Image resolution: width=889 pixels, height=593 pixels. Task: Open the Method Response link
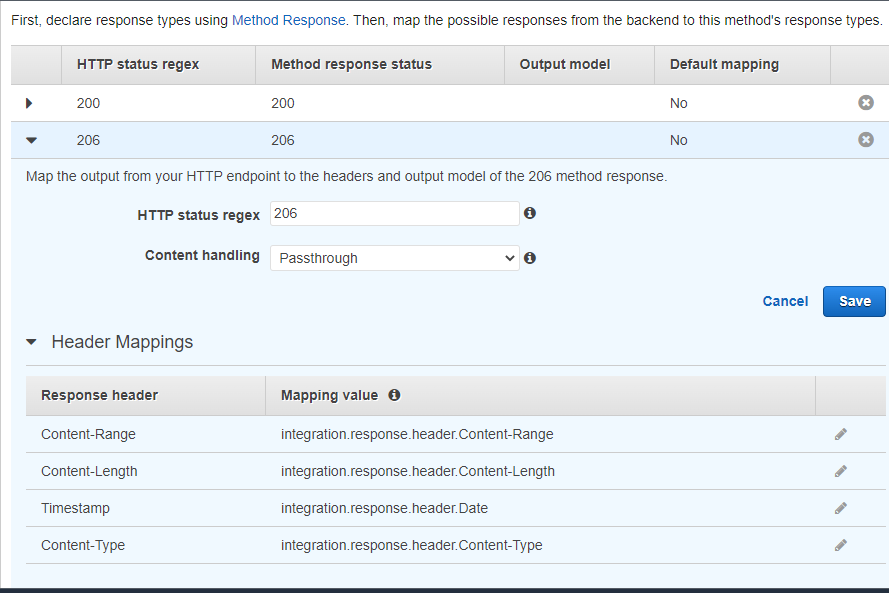pos(288,20)
